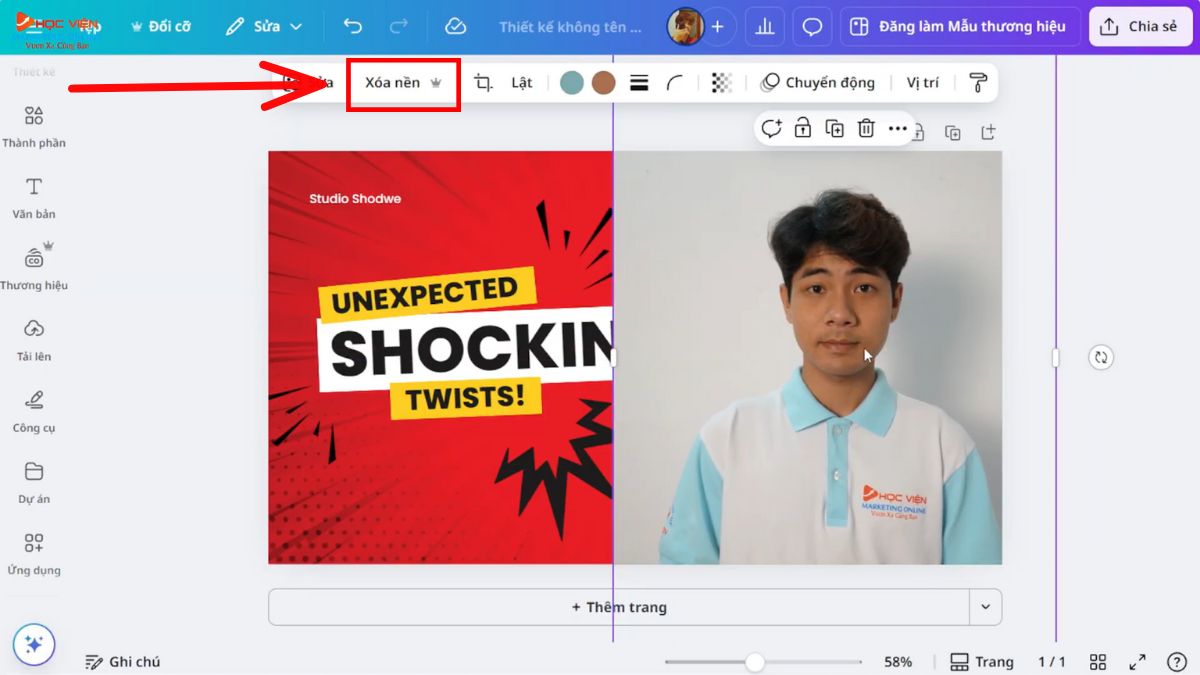The height and width of the screenshot is (675, 1200).
Task: Pick the brown color swatch
Action: 603,83
